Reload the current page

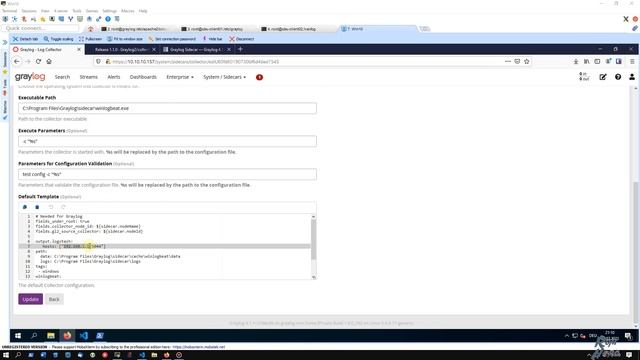38,61
